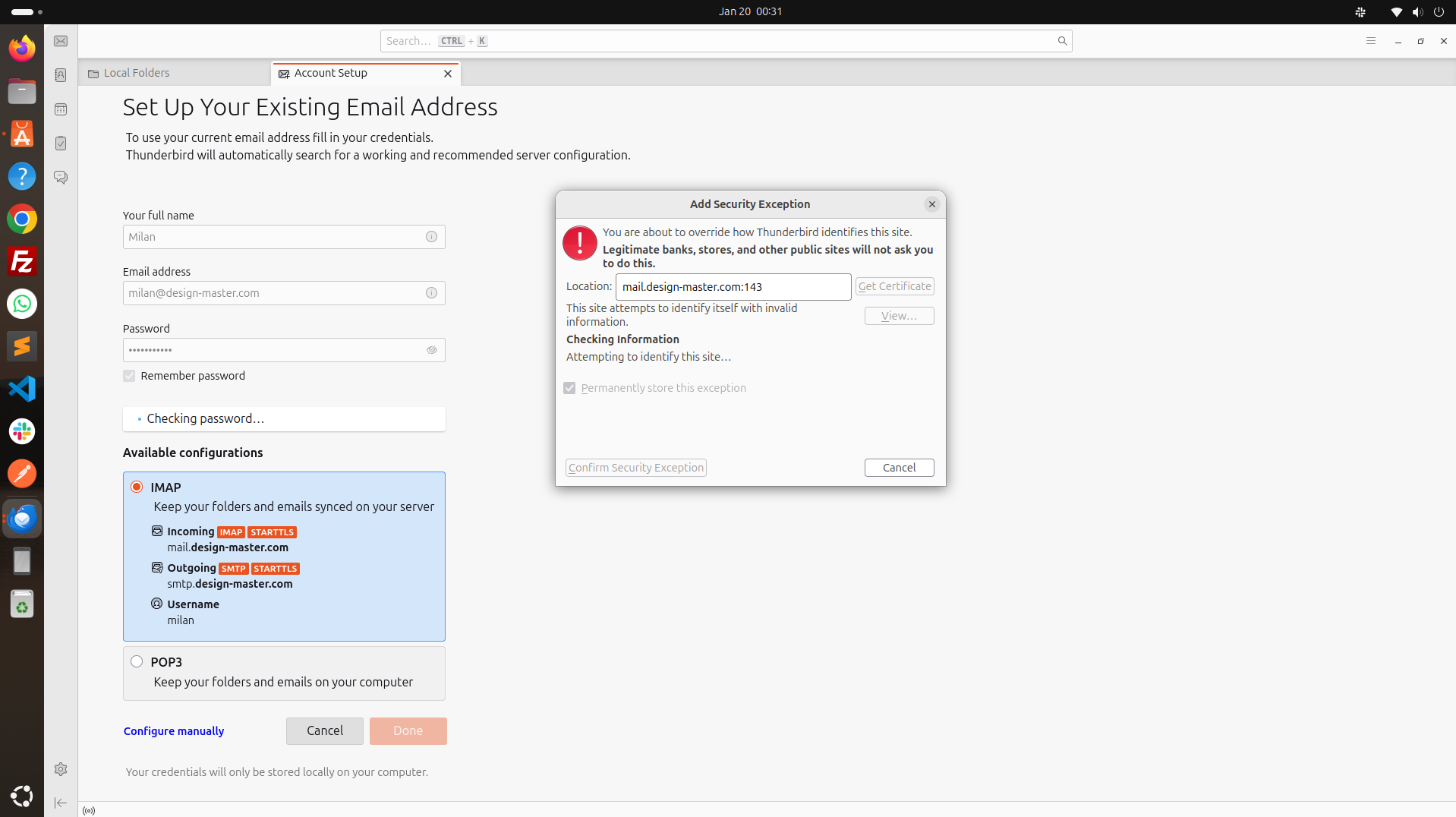The width and height of the screenshot is (1456, 817).
Task: Open the Address Book space icon
Action: tap(61, 75)
